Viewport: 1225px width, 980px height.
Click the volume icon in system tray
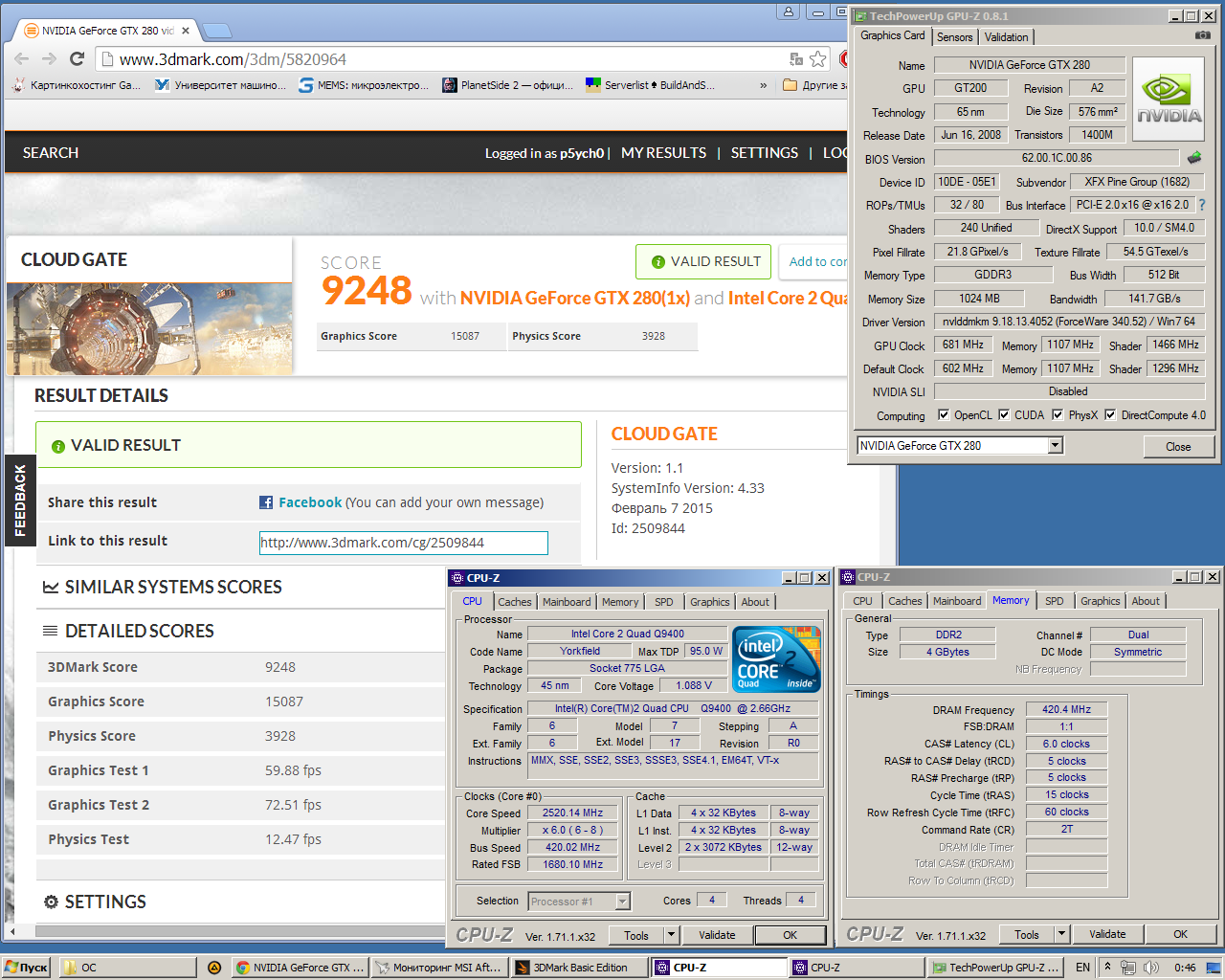click(x=1151, y=968)
